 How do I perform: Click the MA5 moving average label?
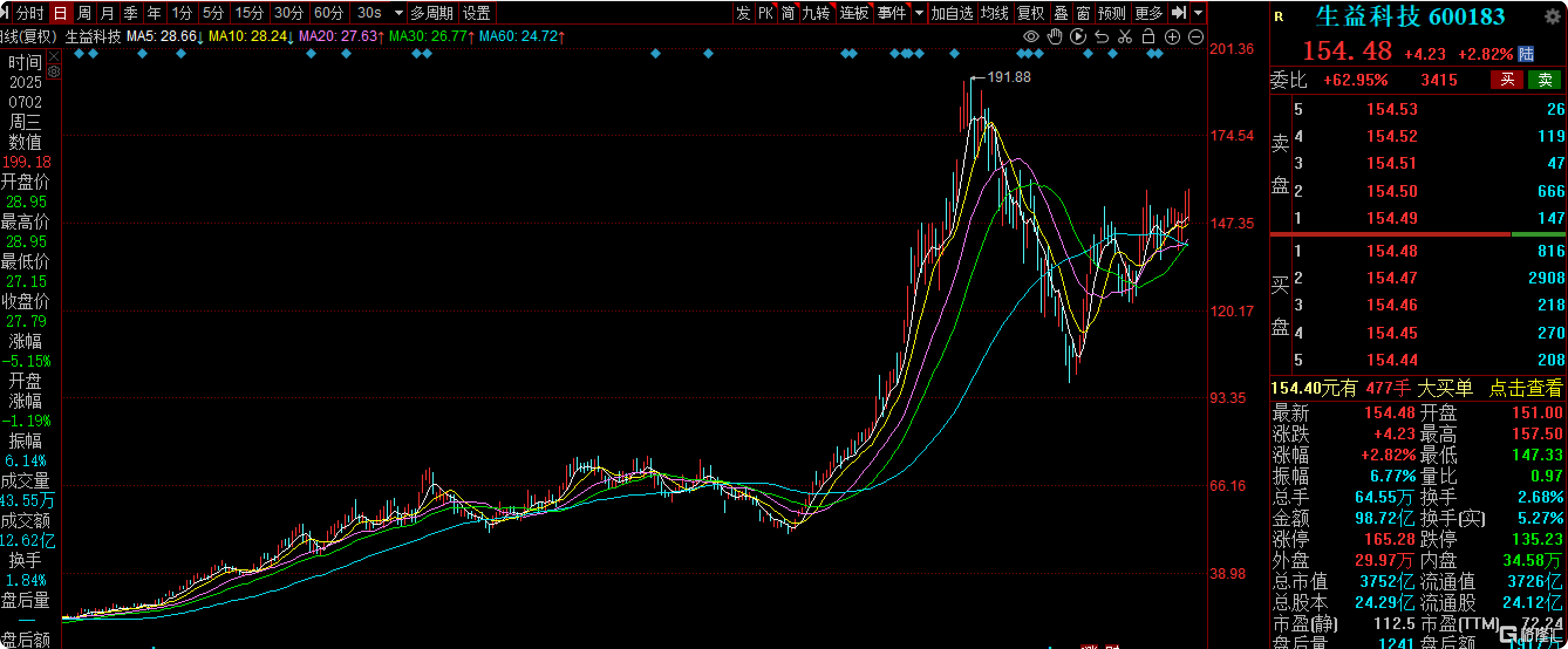[164, 36]
